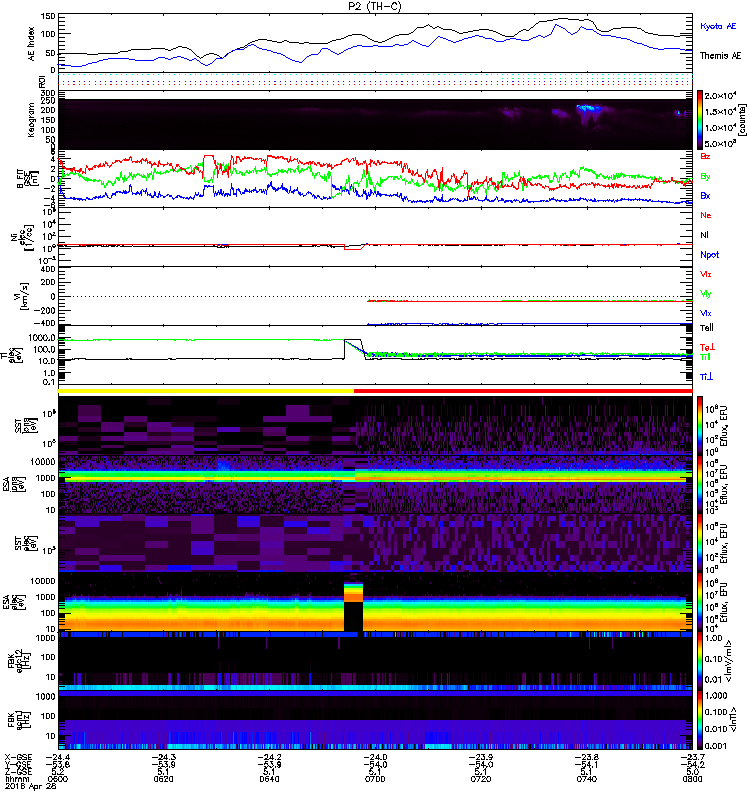Click the 0720 time axis label
750x800 pixels.
481,779
